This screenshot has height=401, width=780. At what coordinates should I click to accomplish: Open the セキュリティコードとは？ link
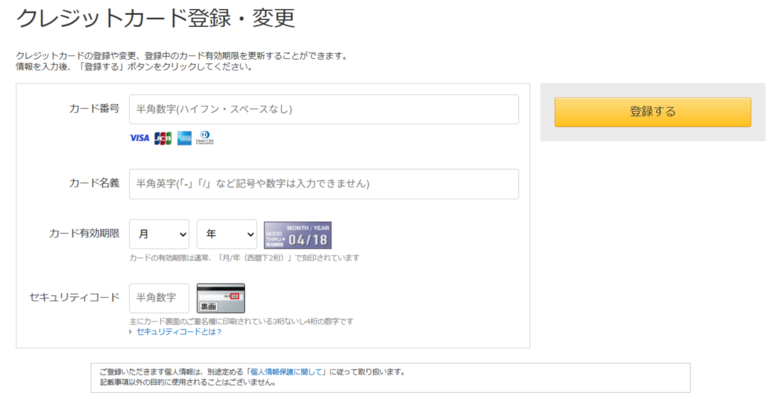click(179, 332)
